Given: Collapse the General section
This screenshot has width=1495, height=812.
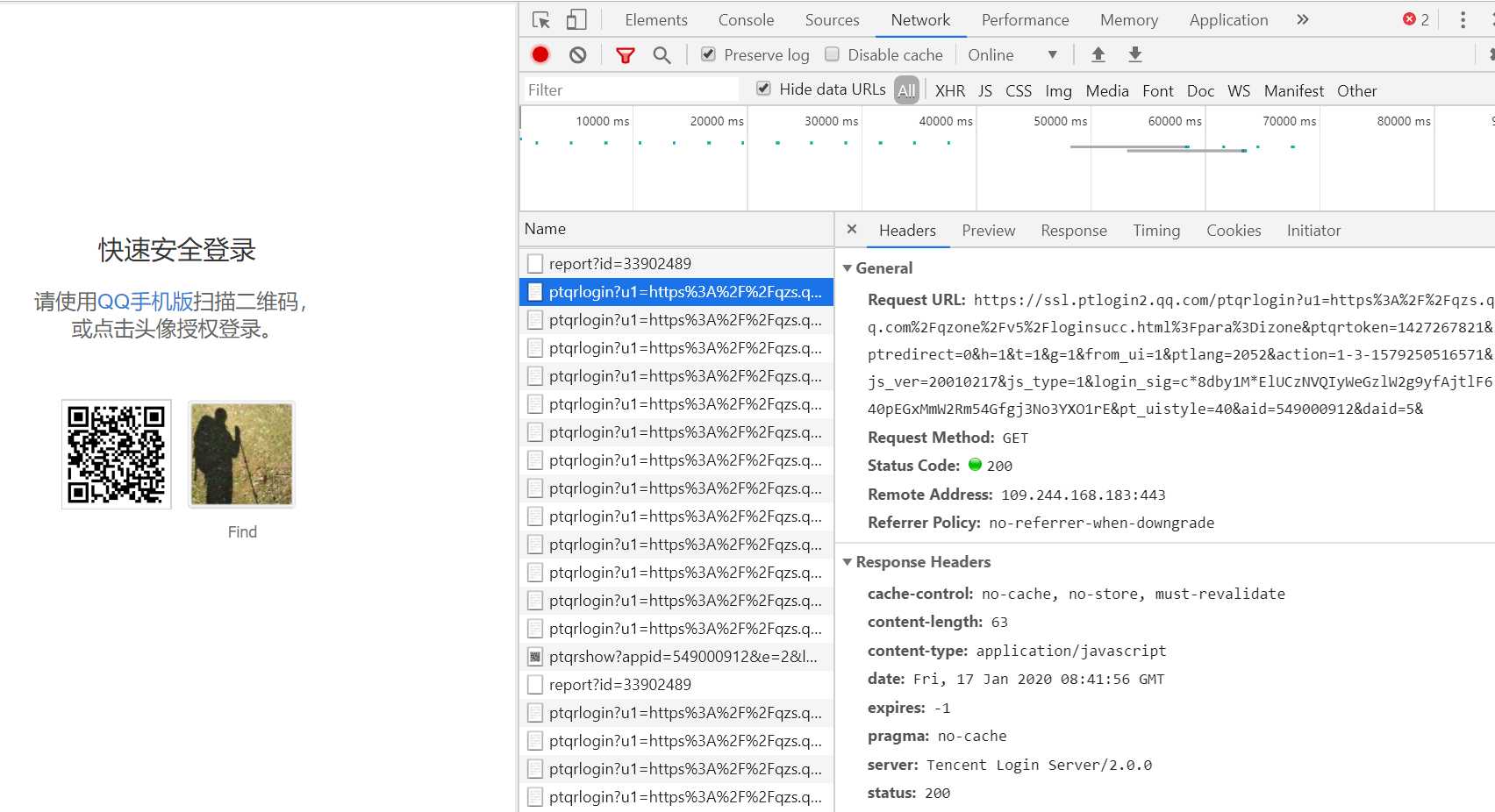Looking at the screenshot, I should 848,268.
